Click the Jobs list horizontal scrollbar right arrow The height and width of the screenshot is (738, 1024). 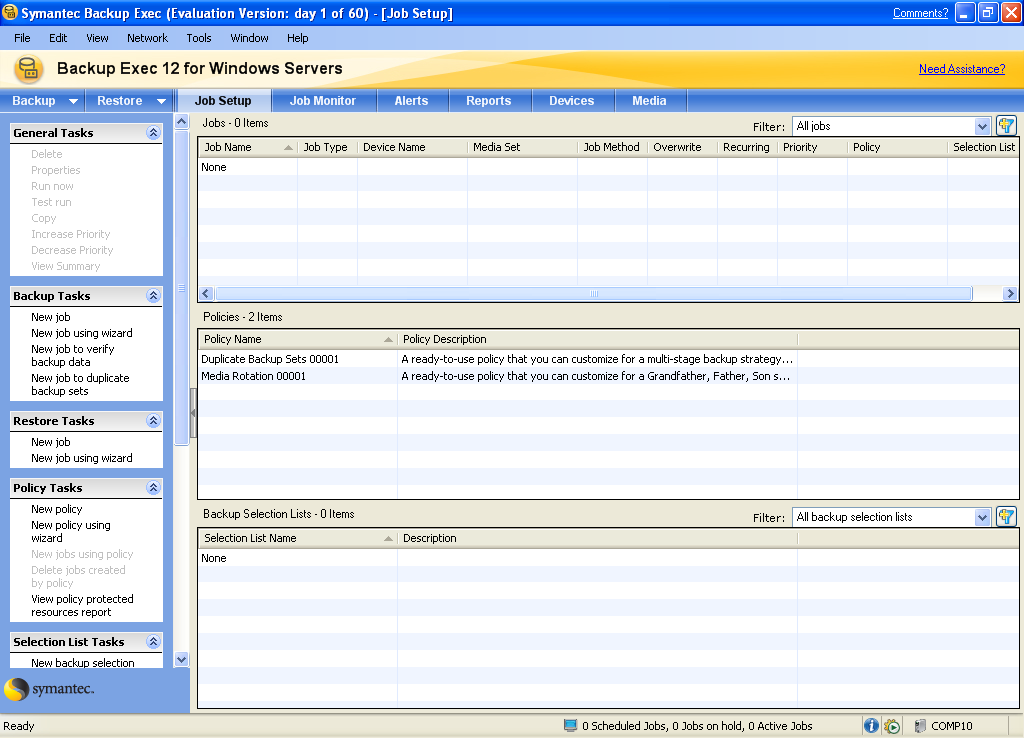(x=1010, y=294)
